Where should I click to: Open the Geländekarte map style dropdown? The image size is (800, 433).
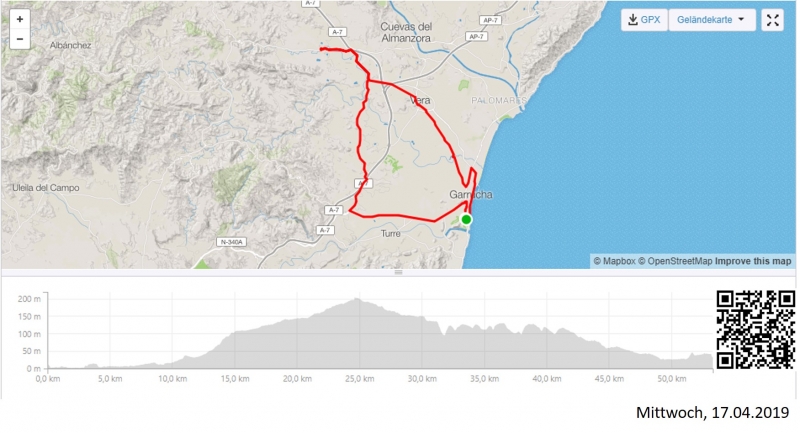pyautogui.click(x=710, y=20)
